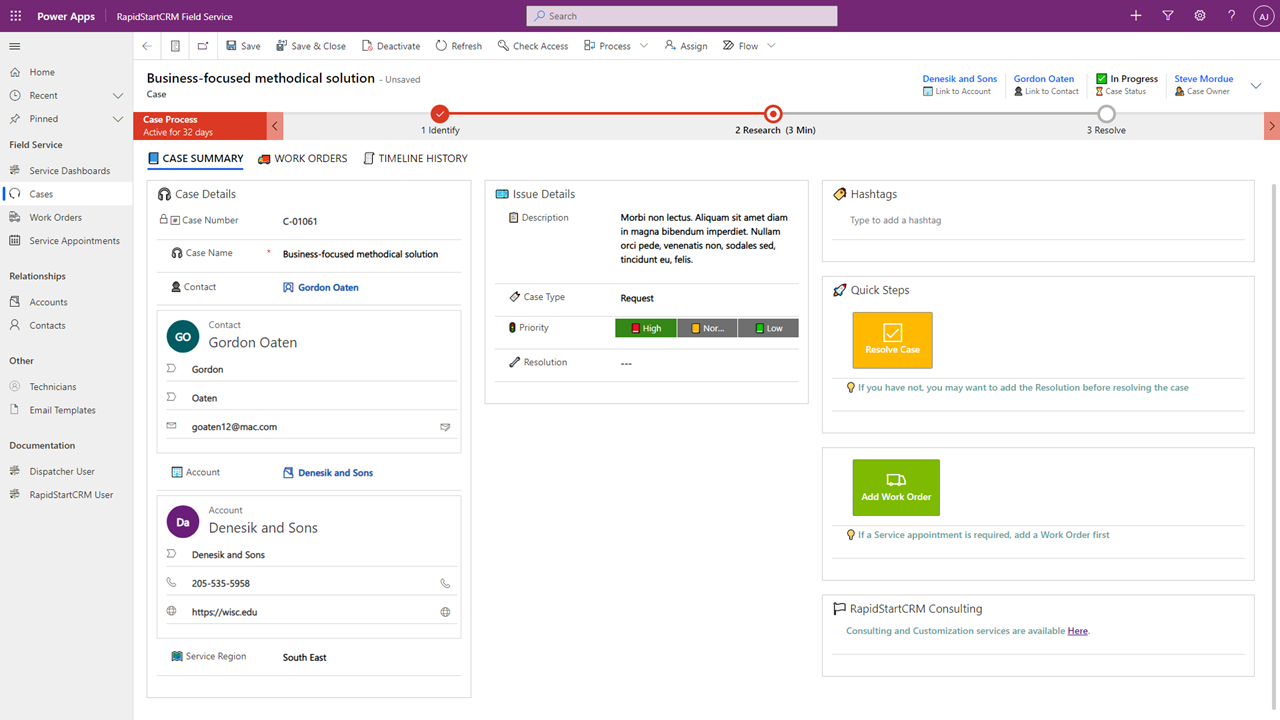The width and height of the screenshot is (1280, 720).
Task: Open Cases in the sidebar
Action: pyautogui.click(x=66, y=194)
